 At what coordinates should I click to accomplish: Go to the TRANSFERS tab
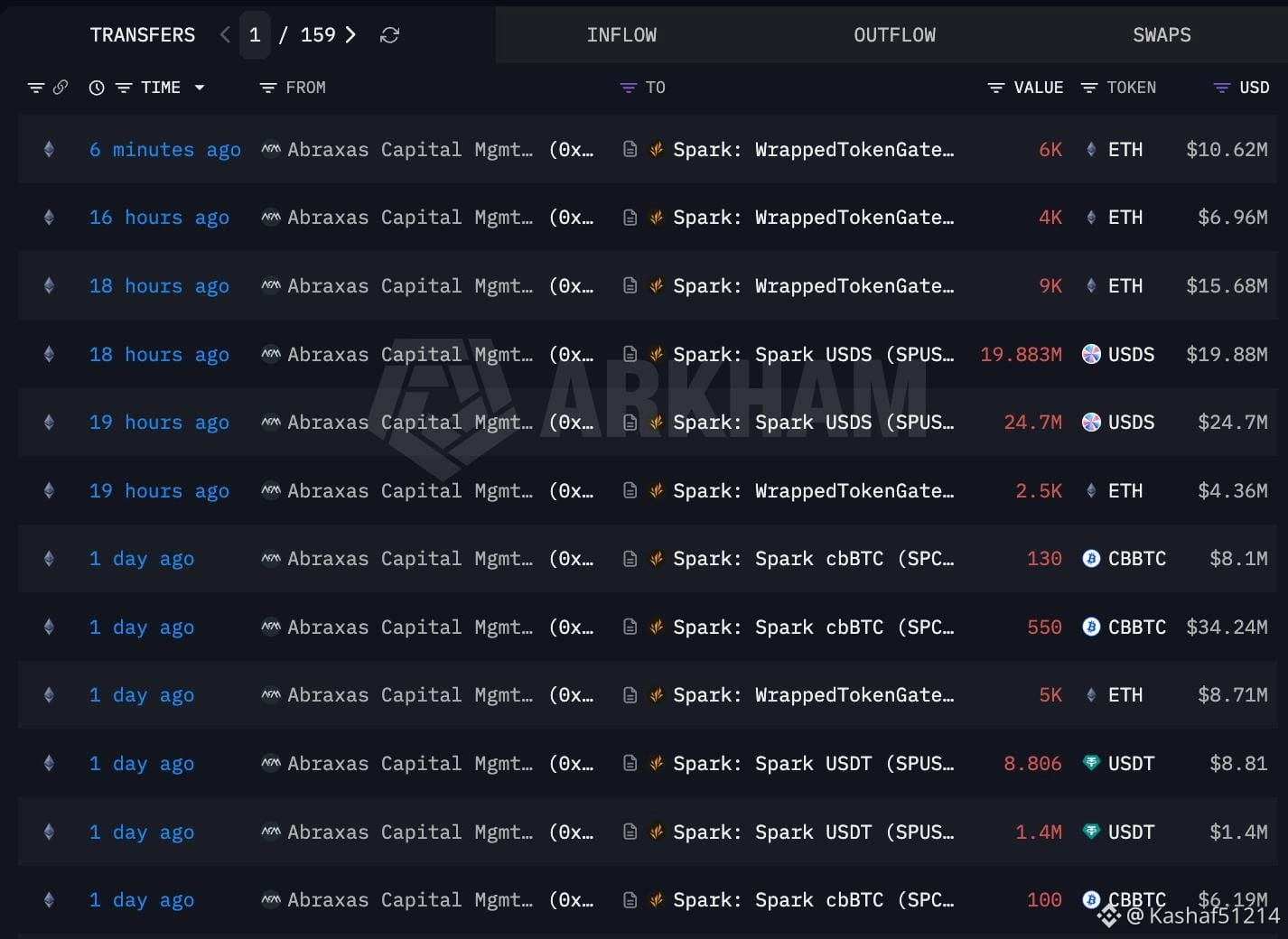pos(143,35)
